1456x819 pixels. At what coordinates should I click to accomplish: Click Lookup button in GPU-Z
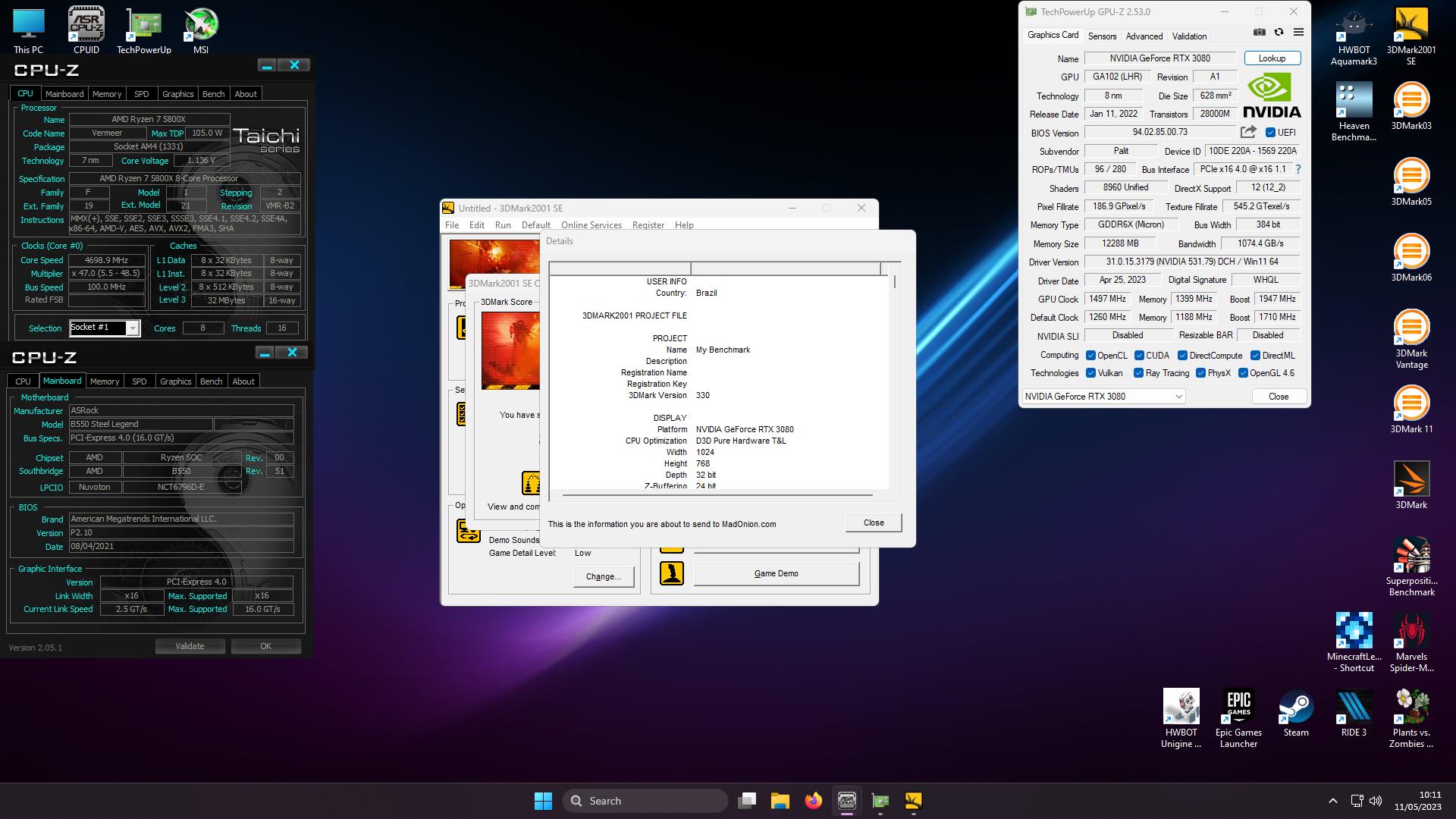pos(1272,58)
